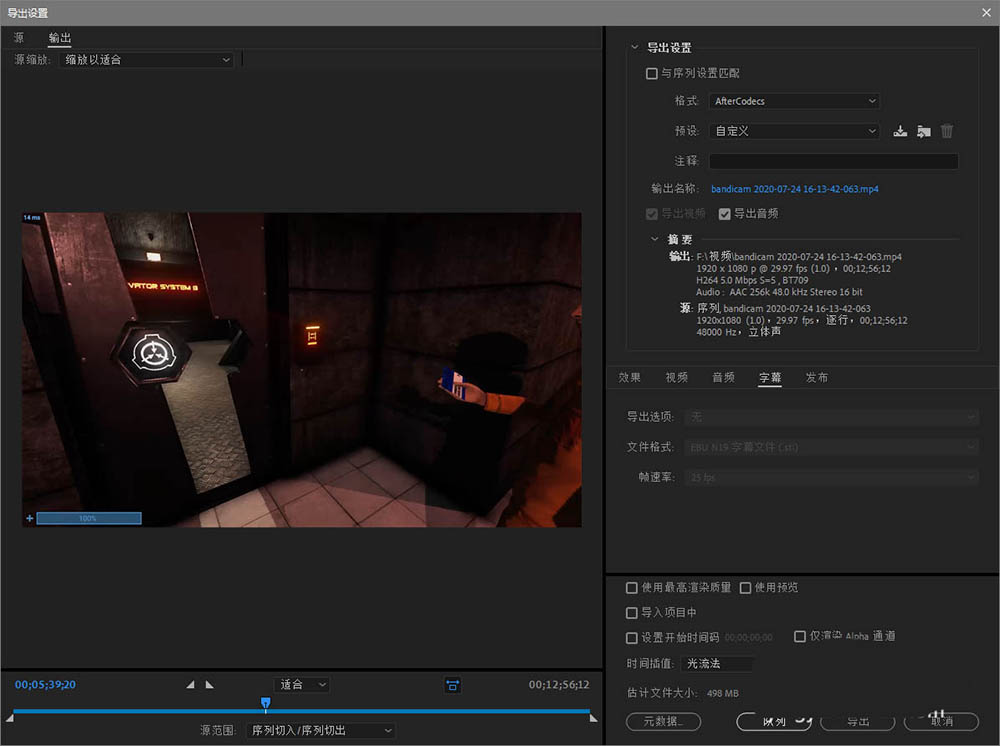Open the export options (导出选项) dropdown
The image size is (1000, 746).
(832, 417)
